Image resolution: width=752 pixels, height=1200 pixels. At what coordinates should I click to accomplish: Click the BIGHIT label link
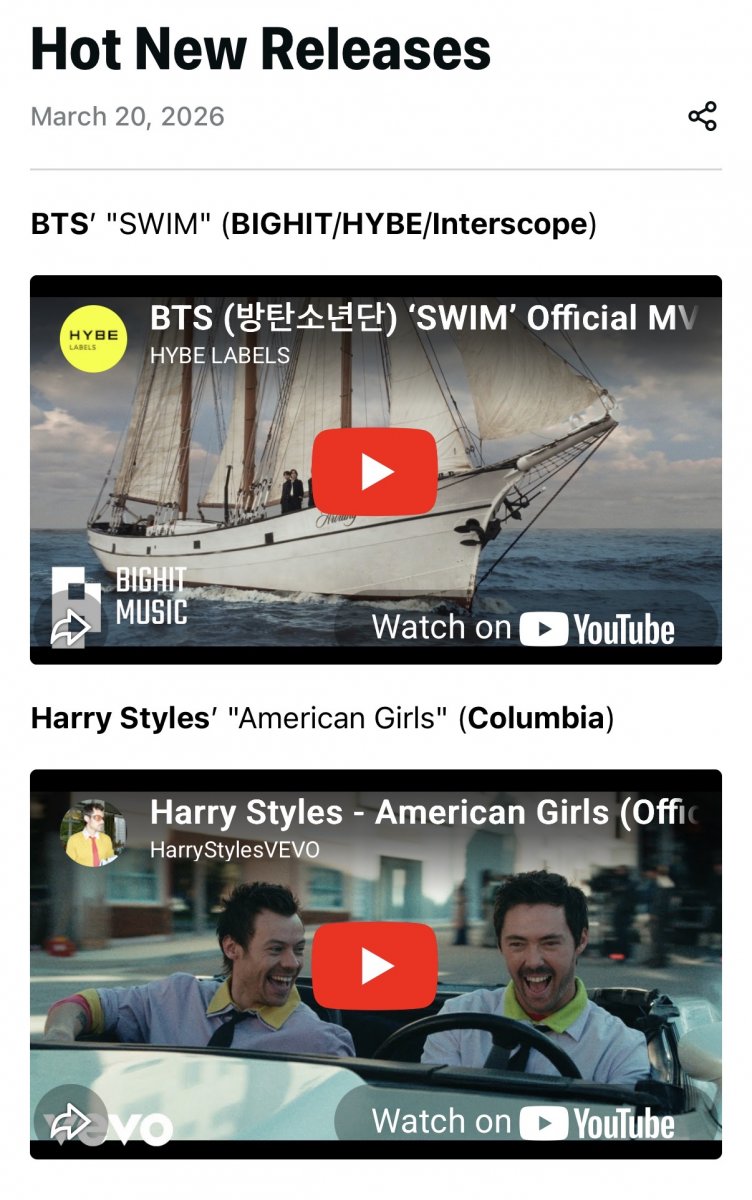coord(283,223)
